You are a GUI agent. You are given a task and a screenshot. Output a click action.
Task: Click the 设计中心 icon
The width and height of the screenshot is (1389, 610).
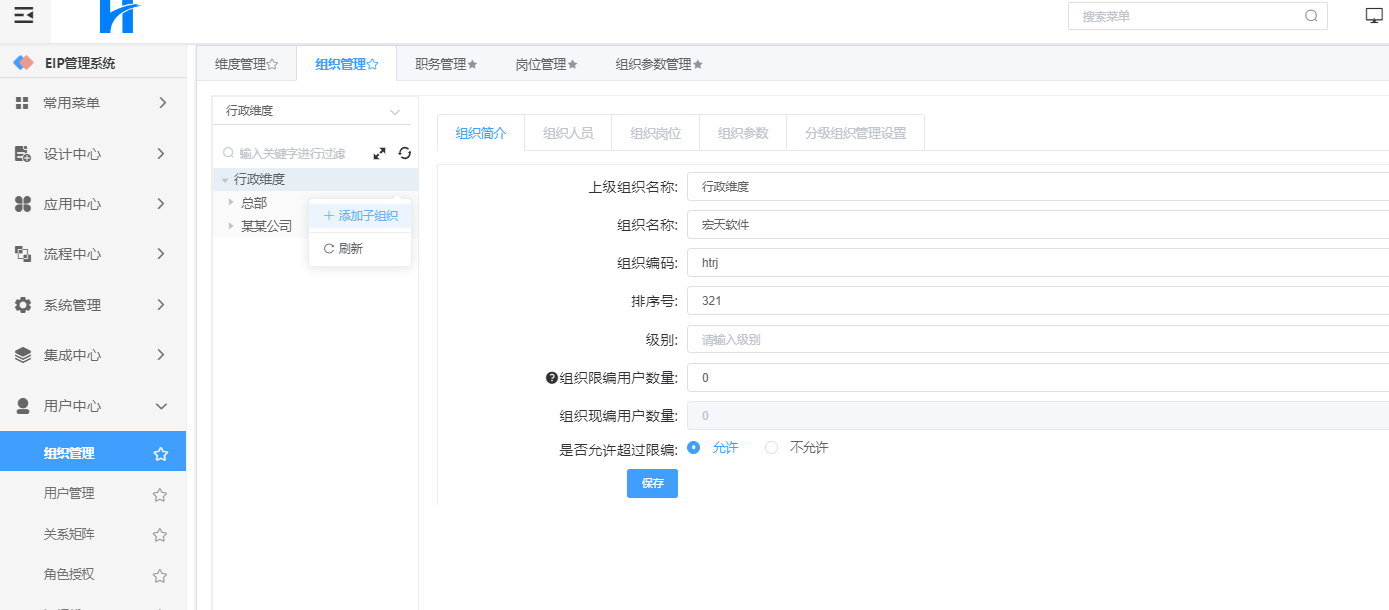22,154
